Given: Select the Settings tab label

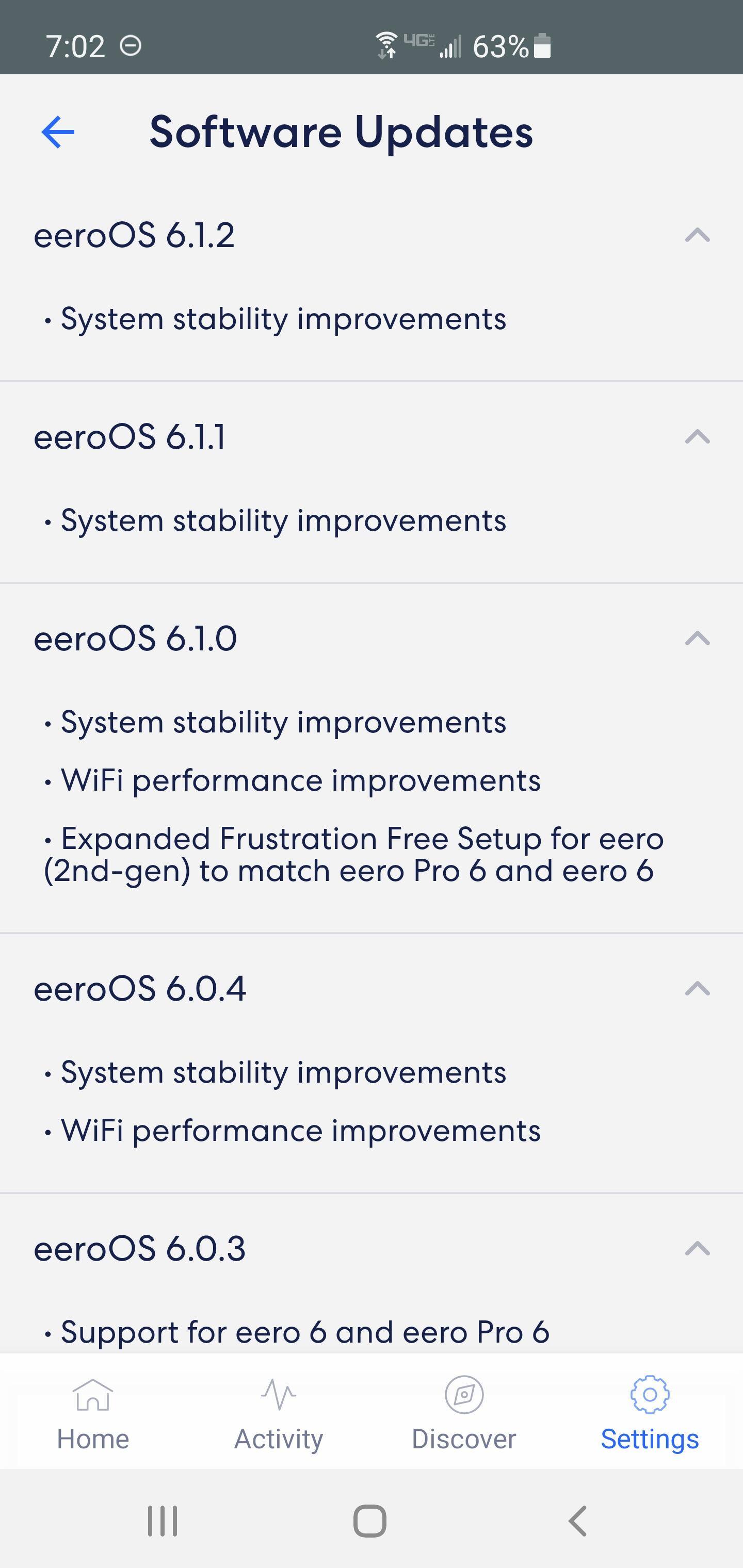Looking at the screenshot, I should pos(650,1439).
